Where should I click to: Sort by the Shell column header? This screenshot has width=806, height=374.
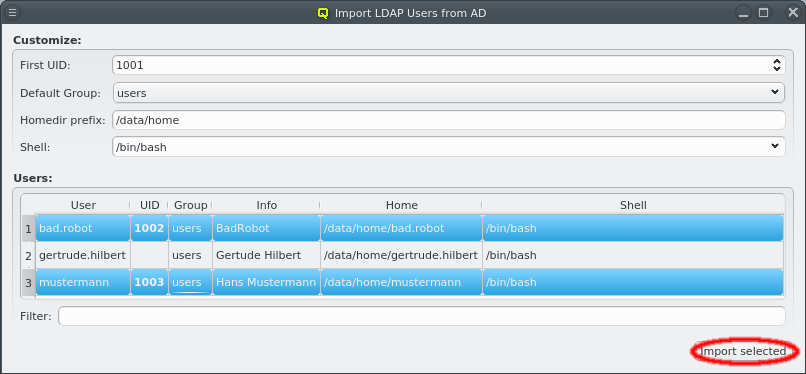click(633, 205)
